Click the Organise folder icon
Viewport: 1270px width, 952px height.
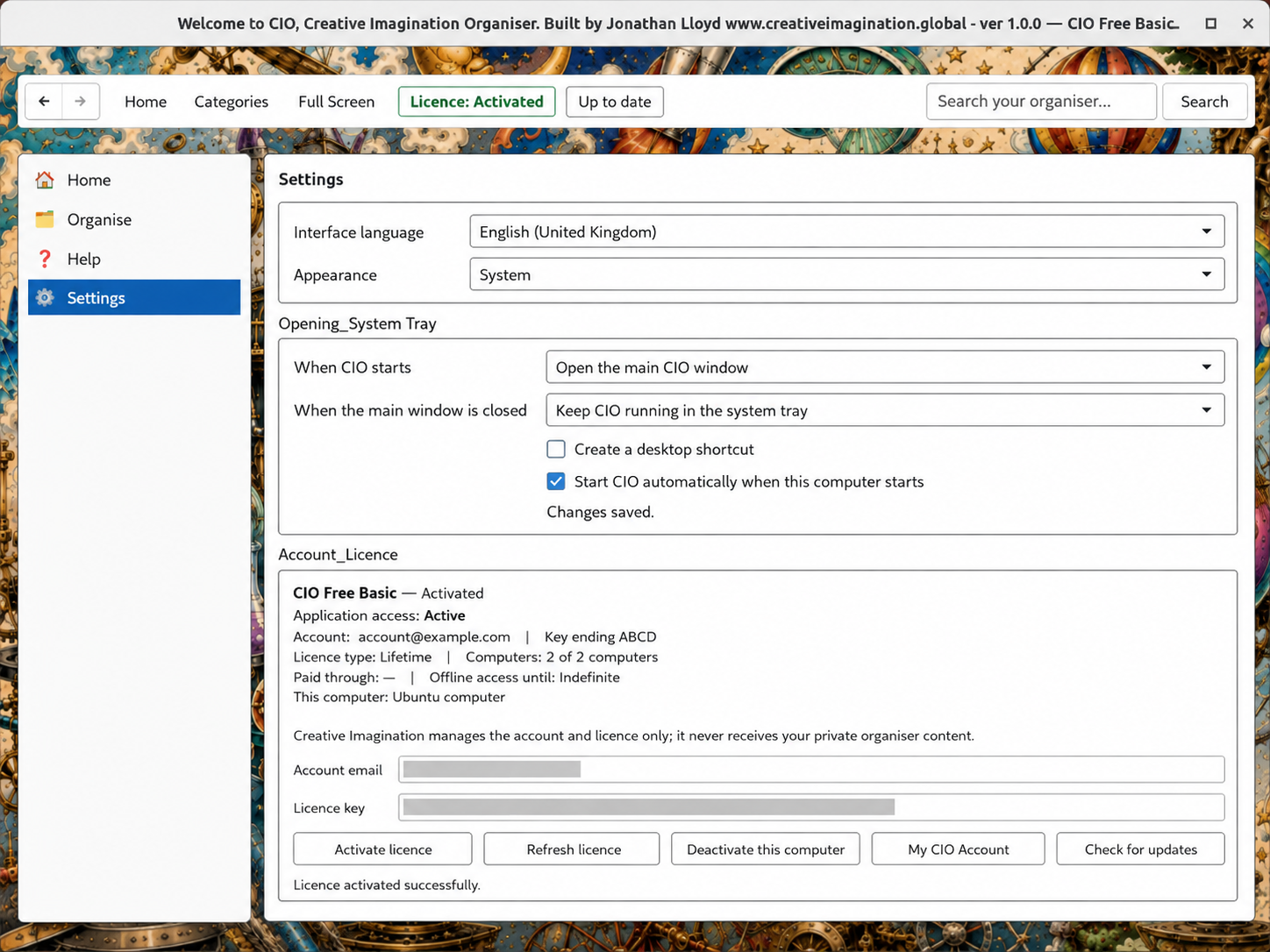[45, 219]
